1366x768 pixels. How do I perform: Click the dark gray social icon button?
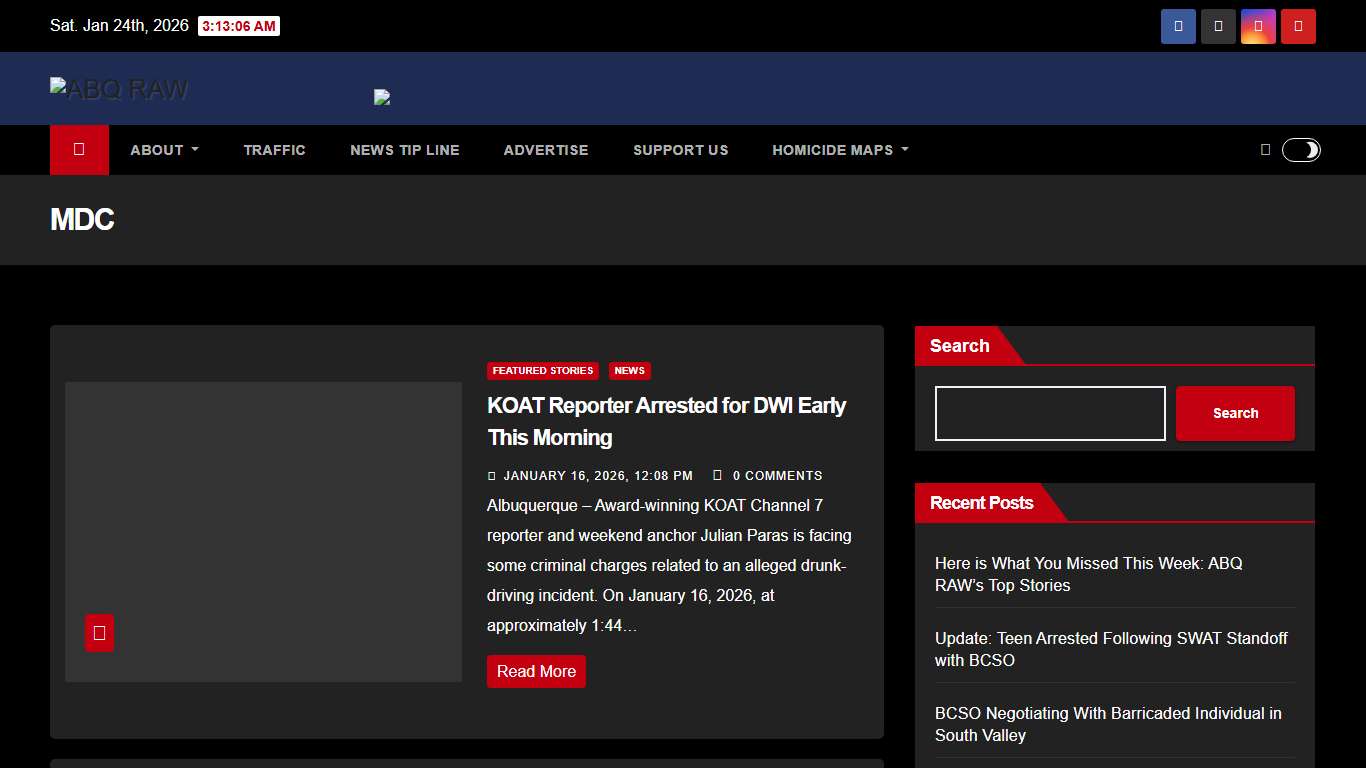tap(1218, 27)
